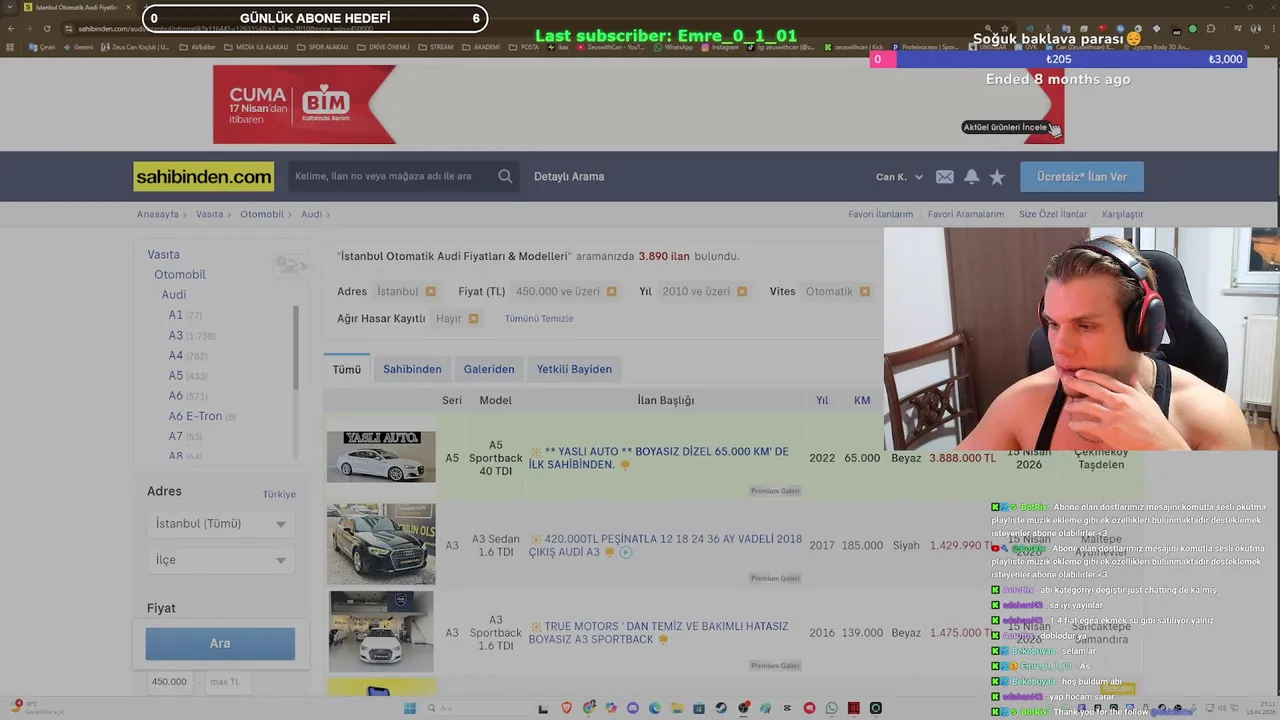Open Chrome from the taskbar
Image resolution: width=1280 pixels, height=720 pixels.
click(x=589, y=708)
